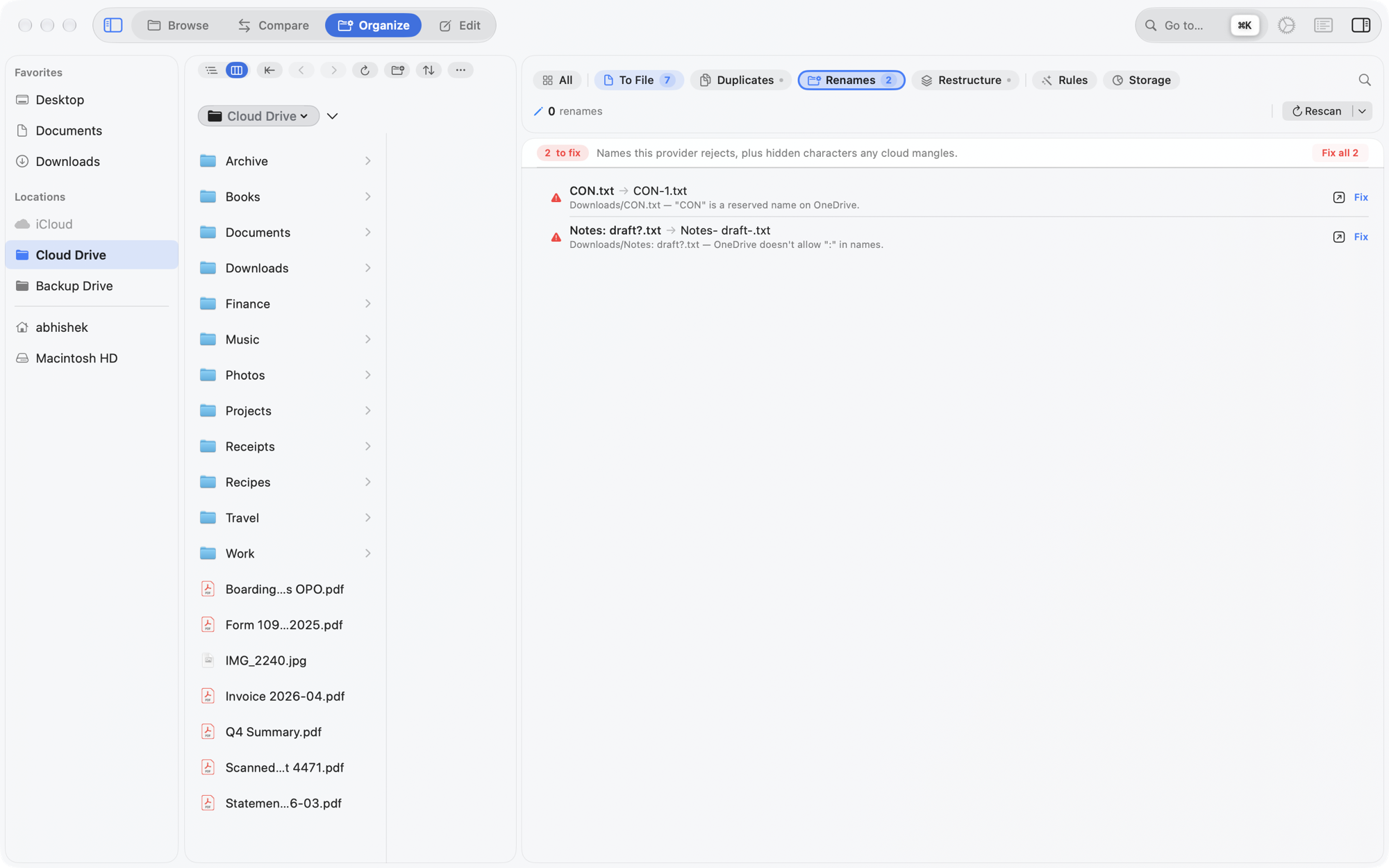This screenshot has height=868, width=1389.
Task: Open the Cloud Drive location dropdown
Action: [x=258, y=116]
